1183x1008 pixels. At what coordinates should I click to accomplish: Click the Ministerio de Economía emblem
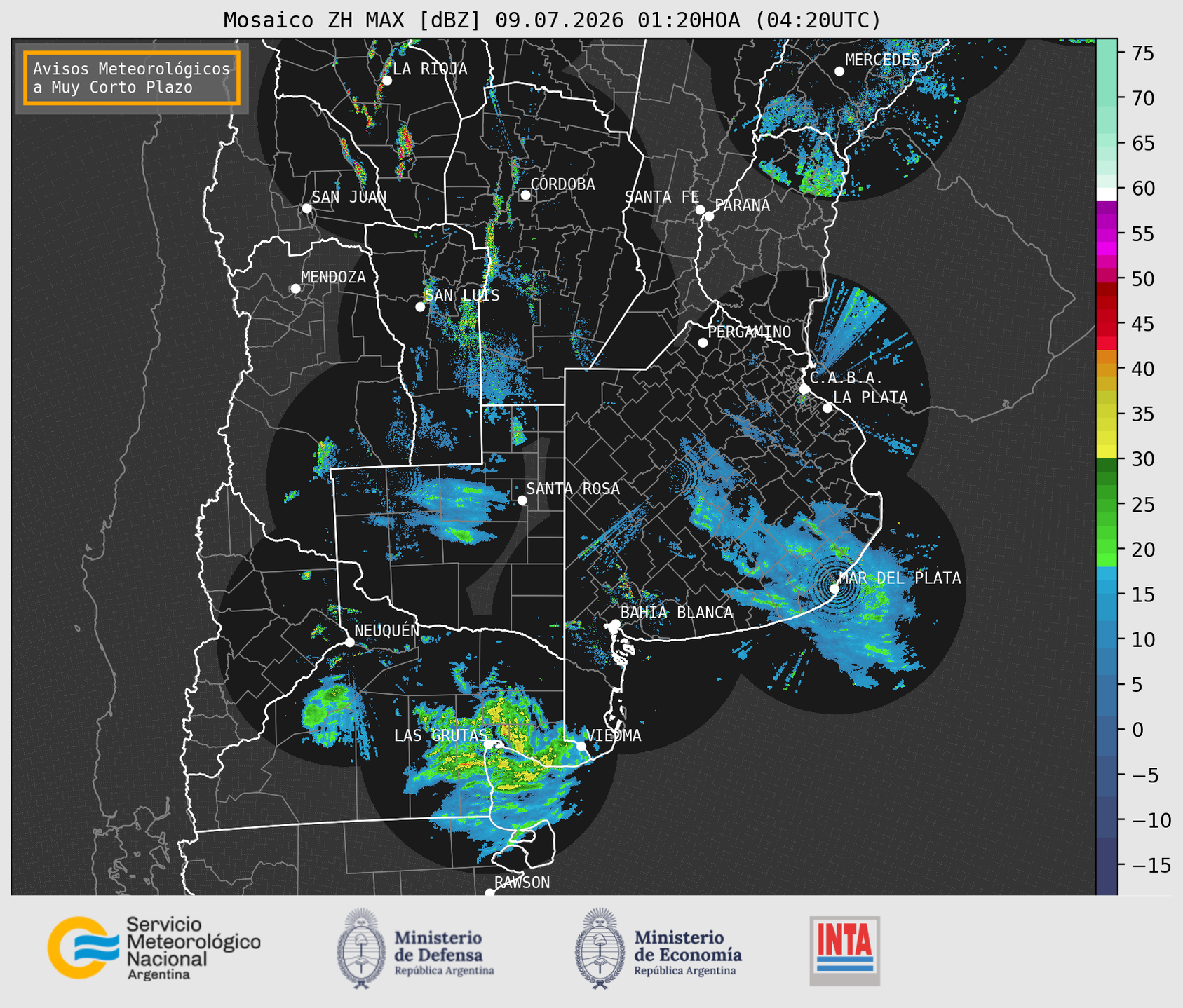(x=600, y=948)
